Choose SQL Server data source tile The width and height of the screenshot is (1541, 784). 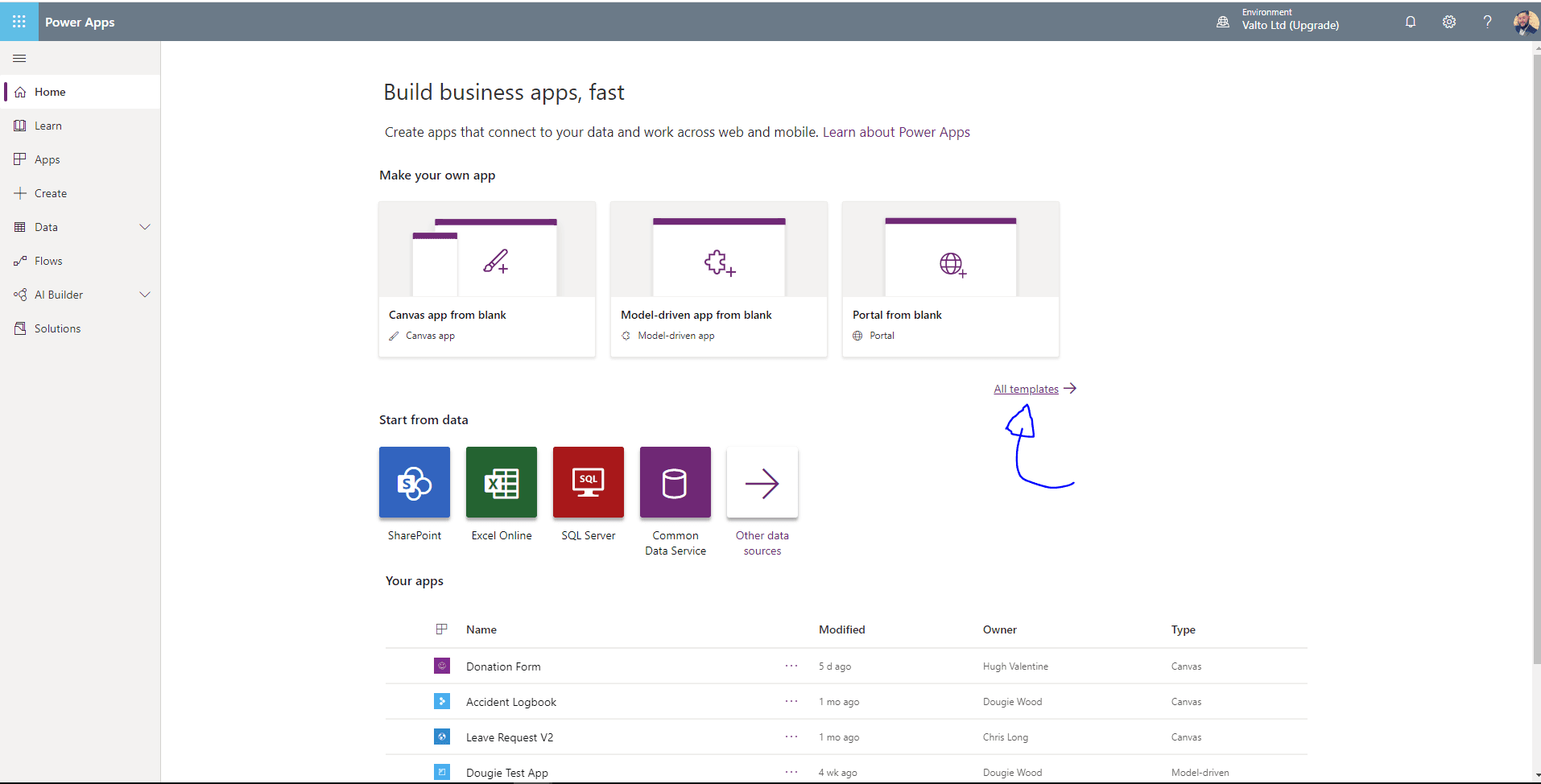click(x=589, y=482)
